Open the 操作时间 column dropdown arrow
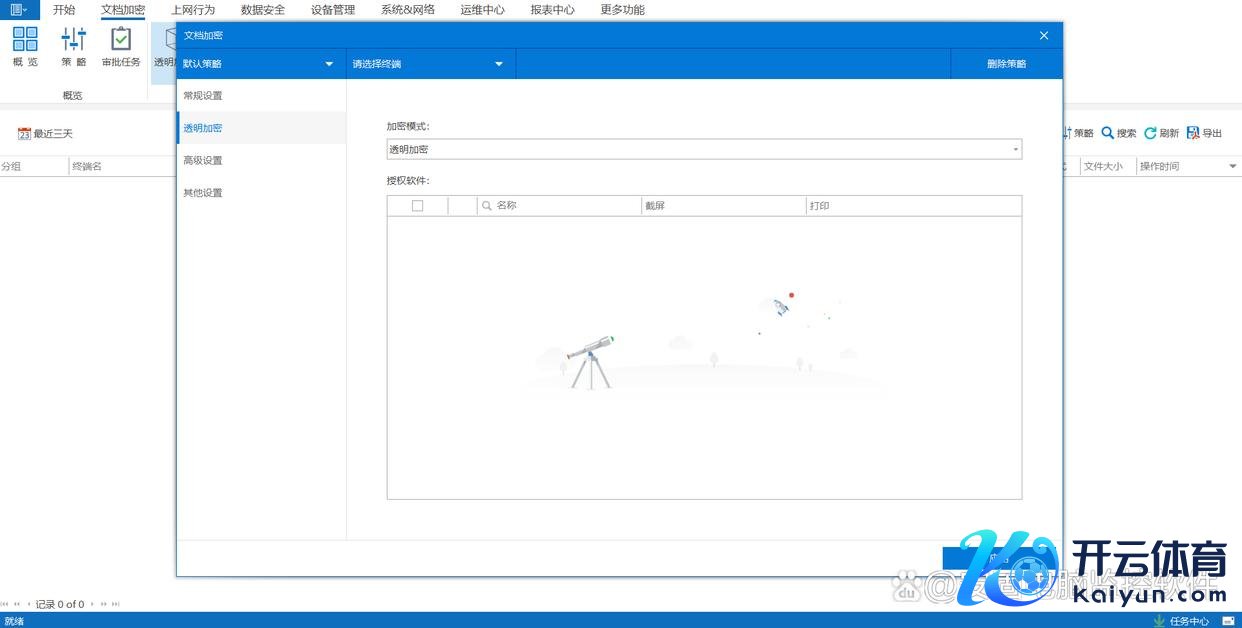The height and width of the screenshot is (628, 1242). (1232, 167)
